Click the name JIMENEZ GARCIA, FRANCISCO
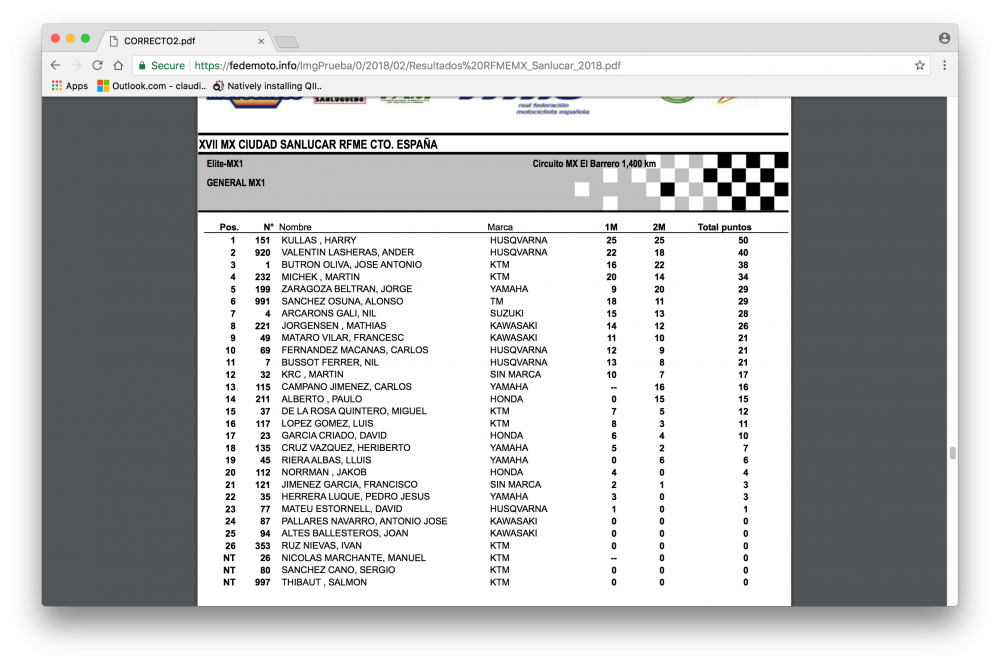The image size is (1000, 666). (x=349, y=485)
